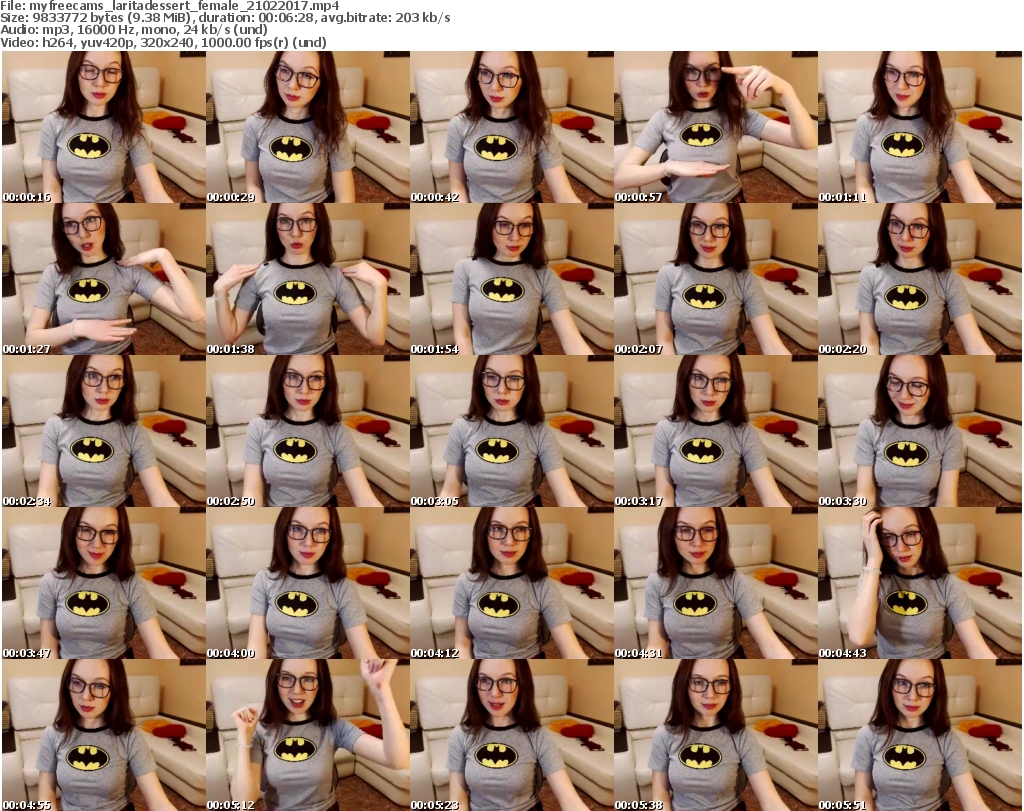Pick the frame marked 00:04:31
This screenshot has height=811, width=1024.
click(715, 583)
